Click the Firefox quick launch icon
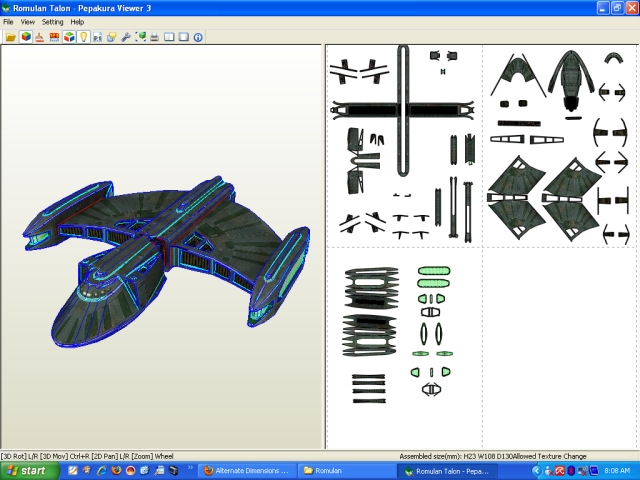640x480 pixels. pyautogui.click(x=116, y=471)
